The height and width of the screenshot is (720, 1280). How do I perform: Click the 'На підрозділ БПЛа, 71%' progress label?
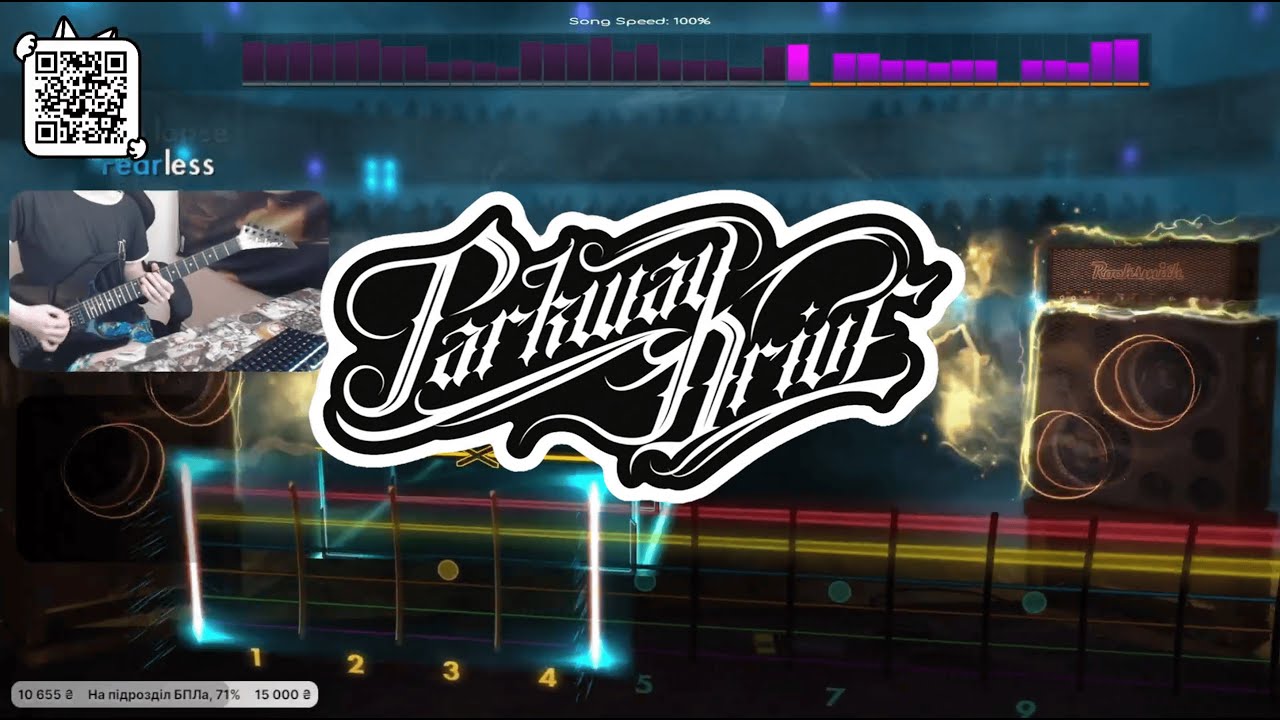click(x=163, y=693)
